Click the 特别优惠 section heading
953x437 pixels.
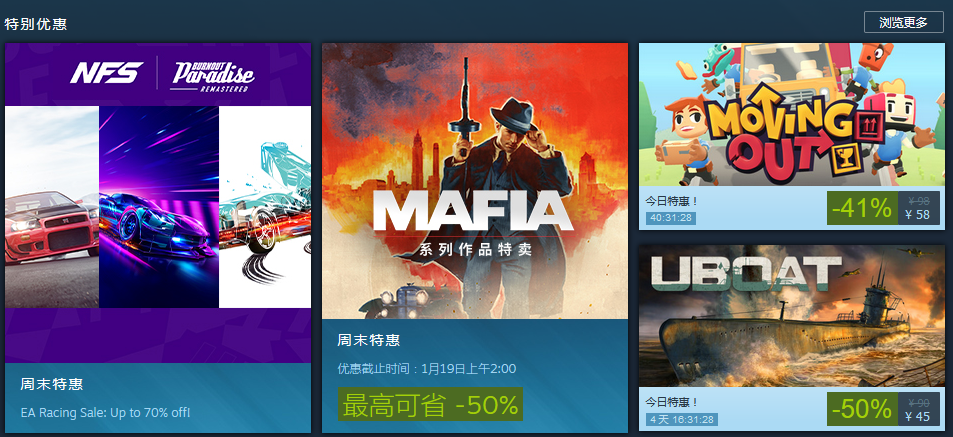[35, 24]
